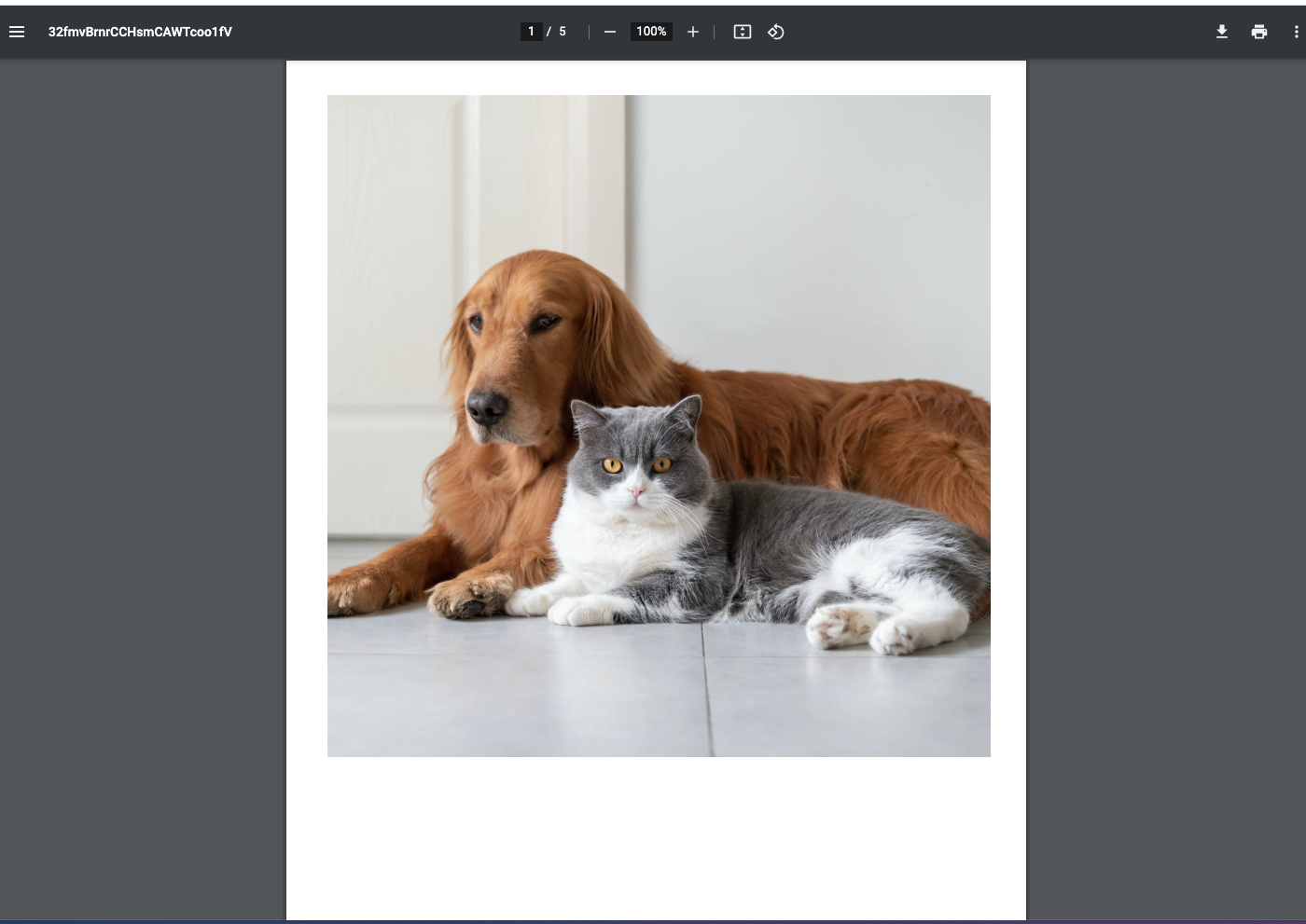Click the golden retriever's nose in the photo
The image size is (1306, 924).
click(486, 406)
